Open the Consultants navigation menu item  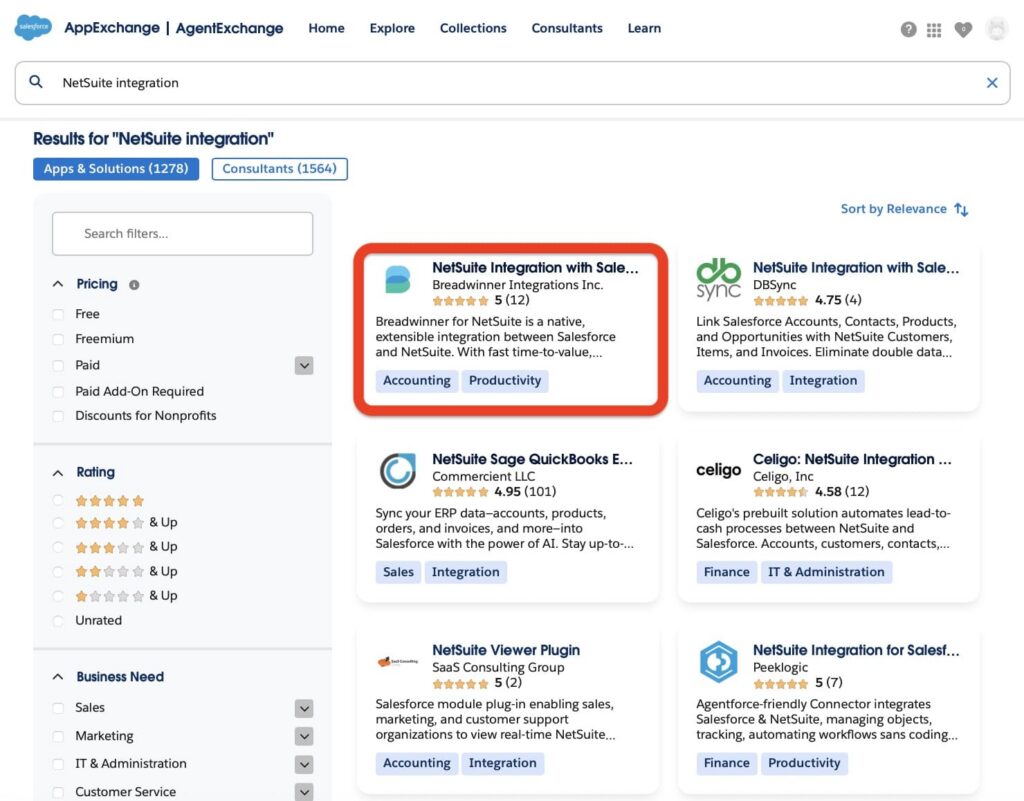[x=566, y=28]
